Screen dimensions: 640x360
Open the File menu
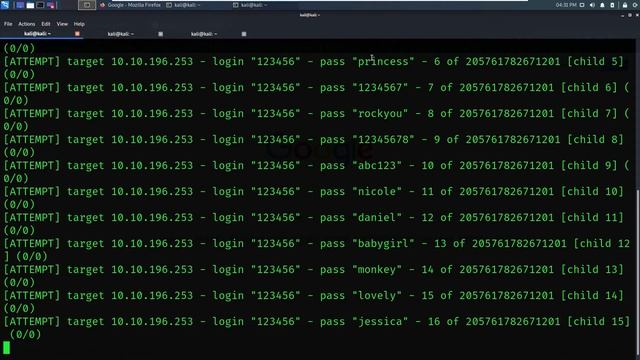(8, 24)
